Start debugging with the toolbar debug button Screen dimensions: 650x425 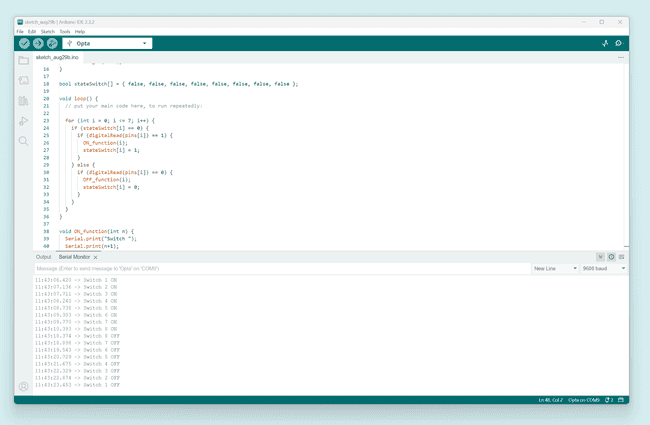52,43
